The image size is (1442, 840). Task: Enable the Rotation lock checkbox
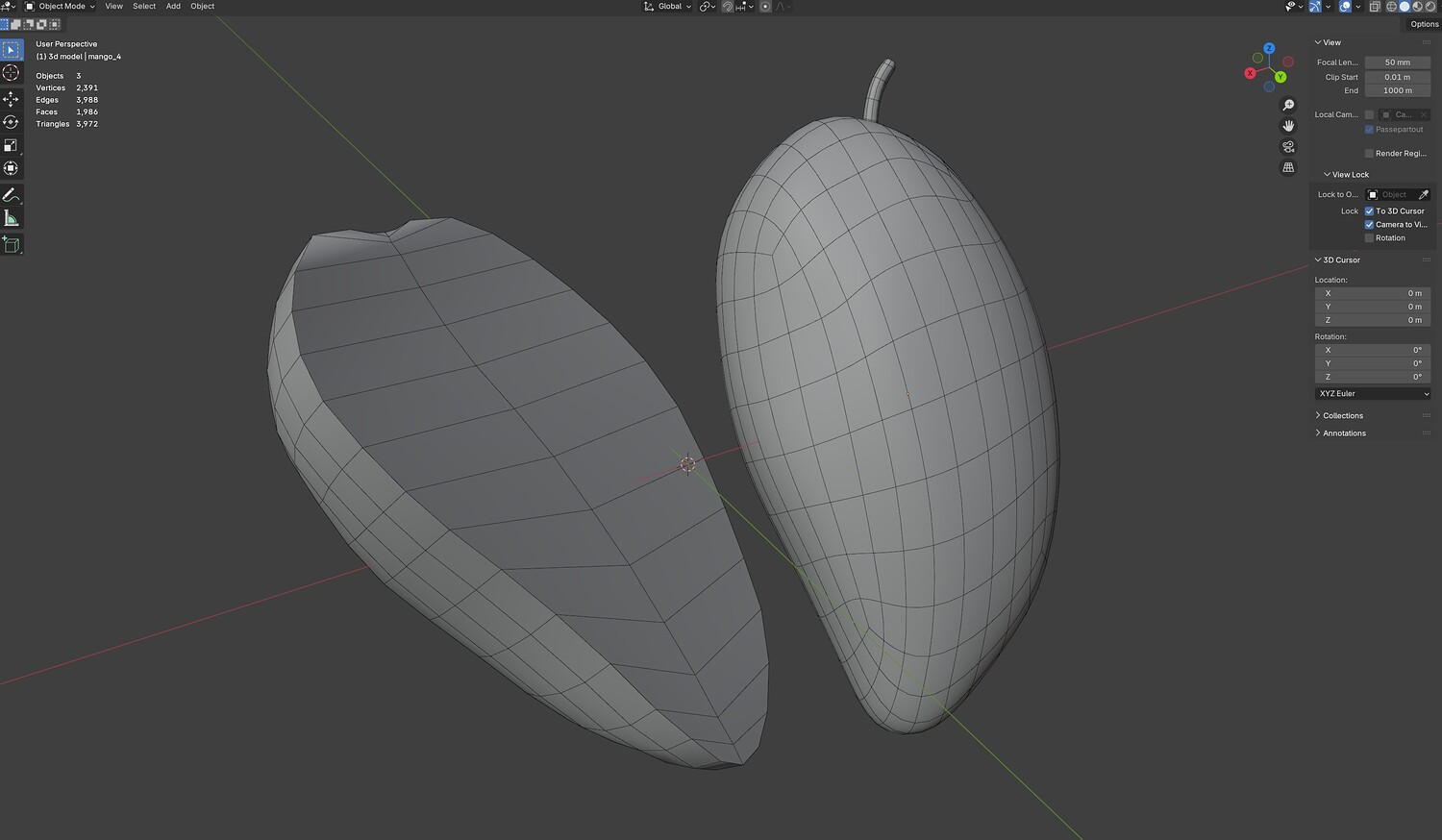pos(1369,238)
